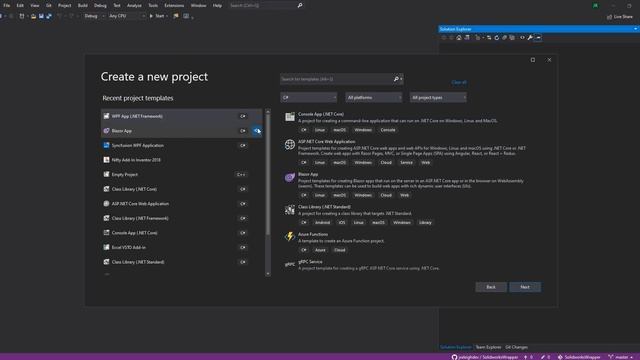
Task: Pin the Blazor App recent template
Action: (x=257, y=131)
